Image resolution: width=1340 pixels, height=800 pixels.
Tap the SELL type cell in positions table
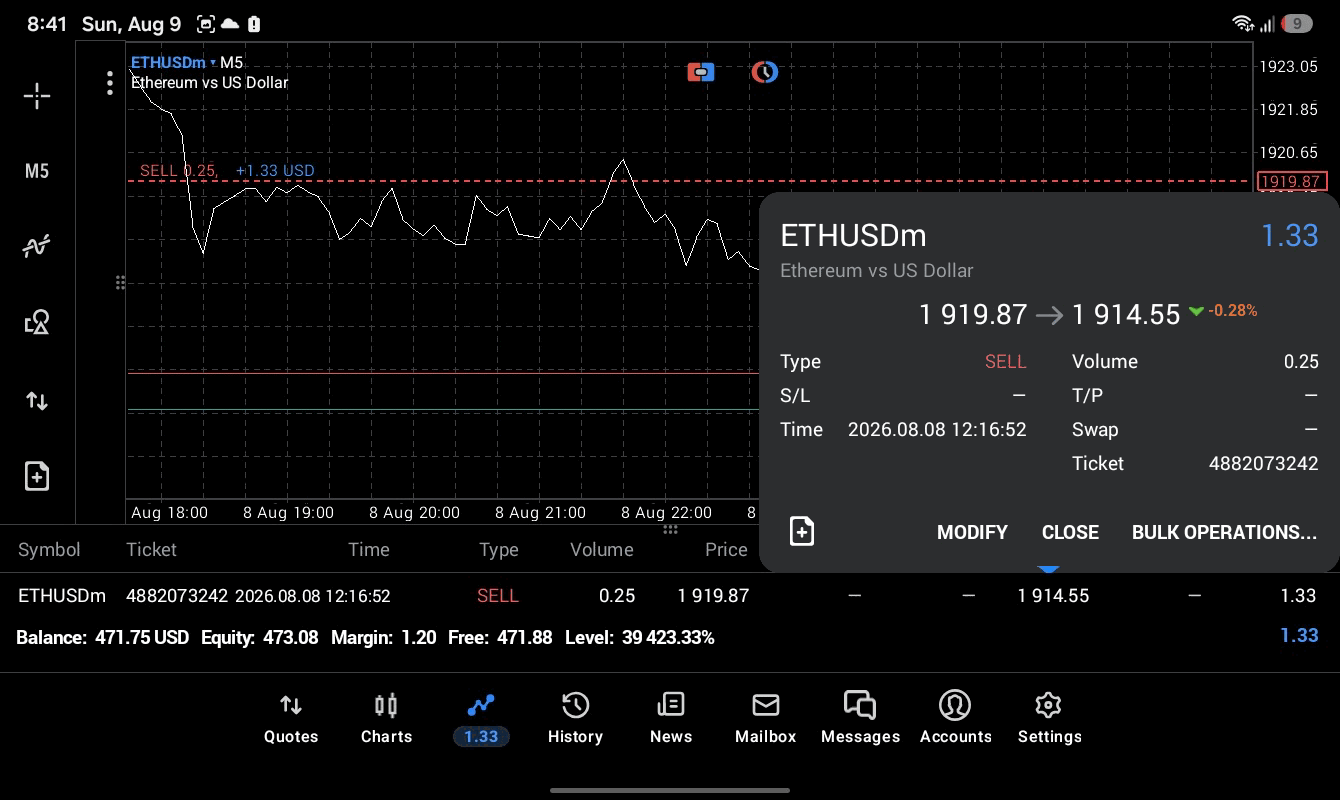[497, 596]
